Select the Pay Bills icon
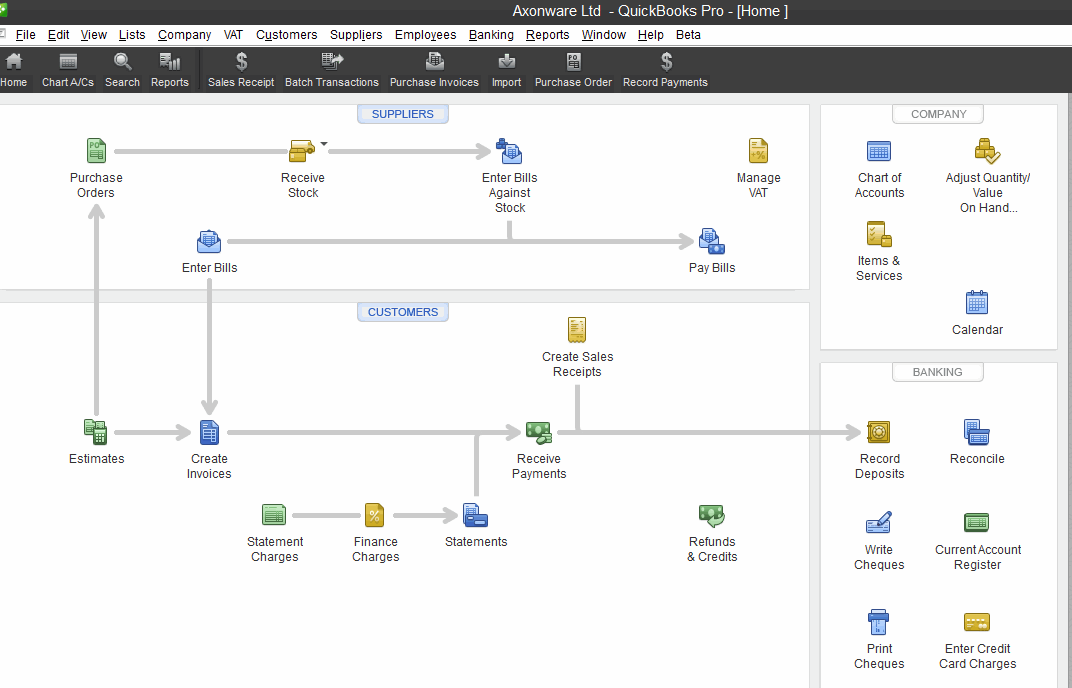 coord(712,241)
